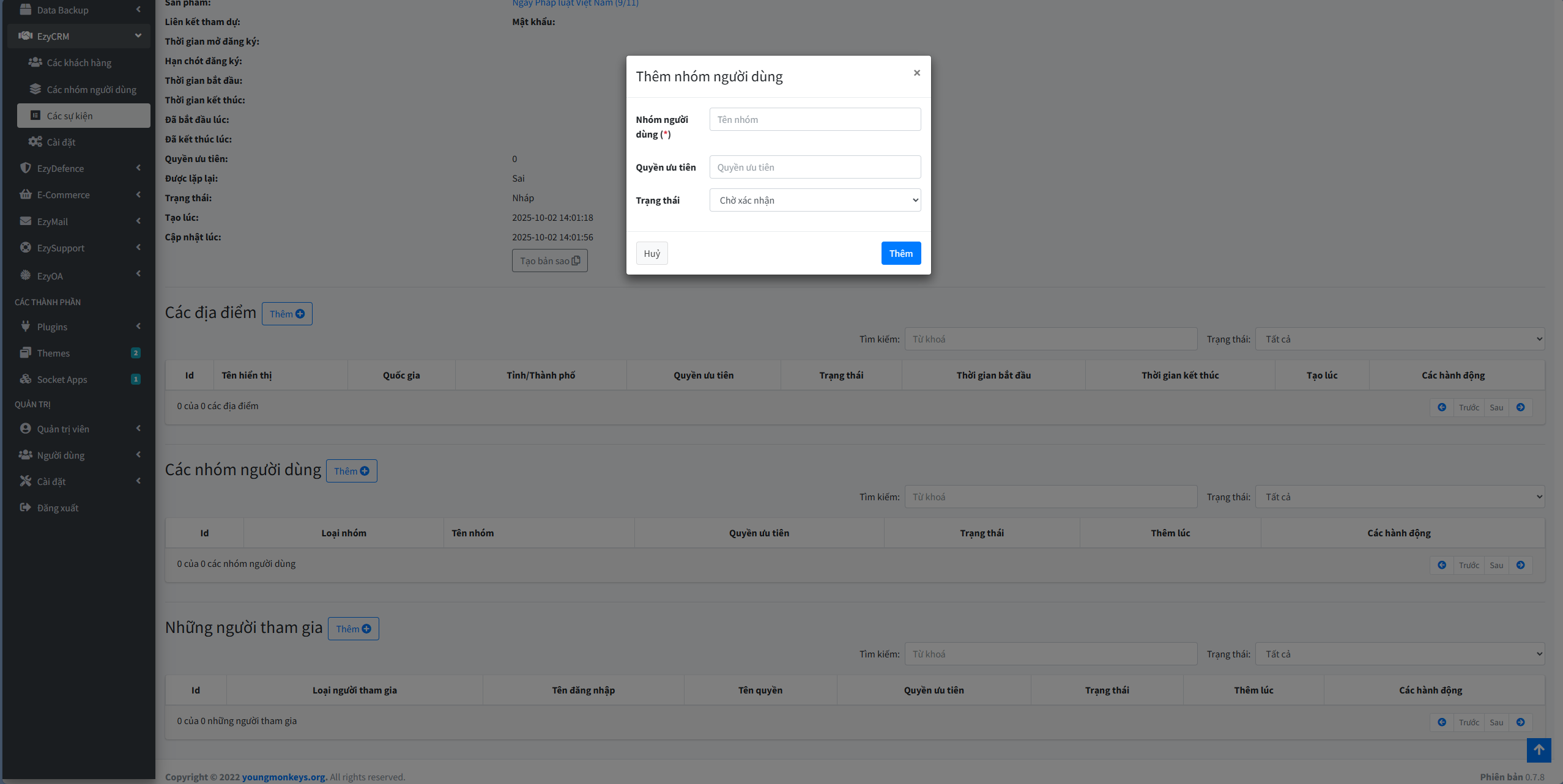1563x784 pixels.
Task: Click the Tên nhóm input field
Action: (x=815, y=119)
